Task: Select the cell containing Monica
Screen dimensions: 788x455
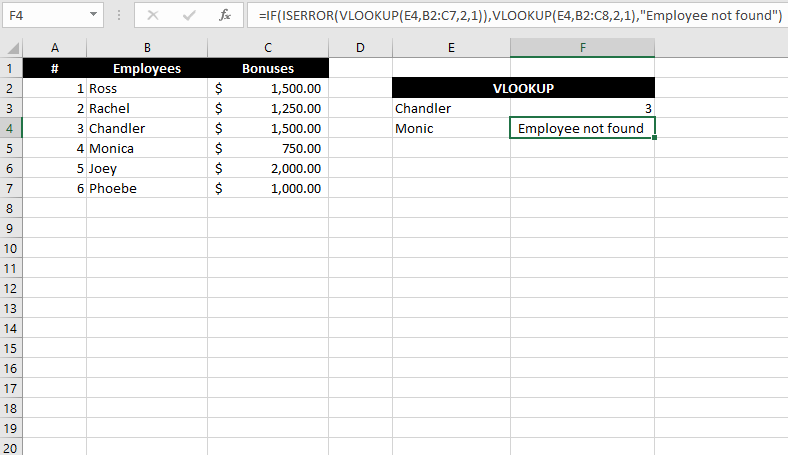Action: point(147,148)
